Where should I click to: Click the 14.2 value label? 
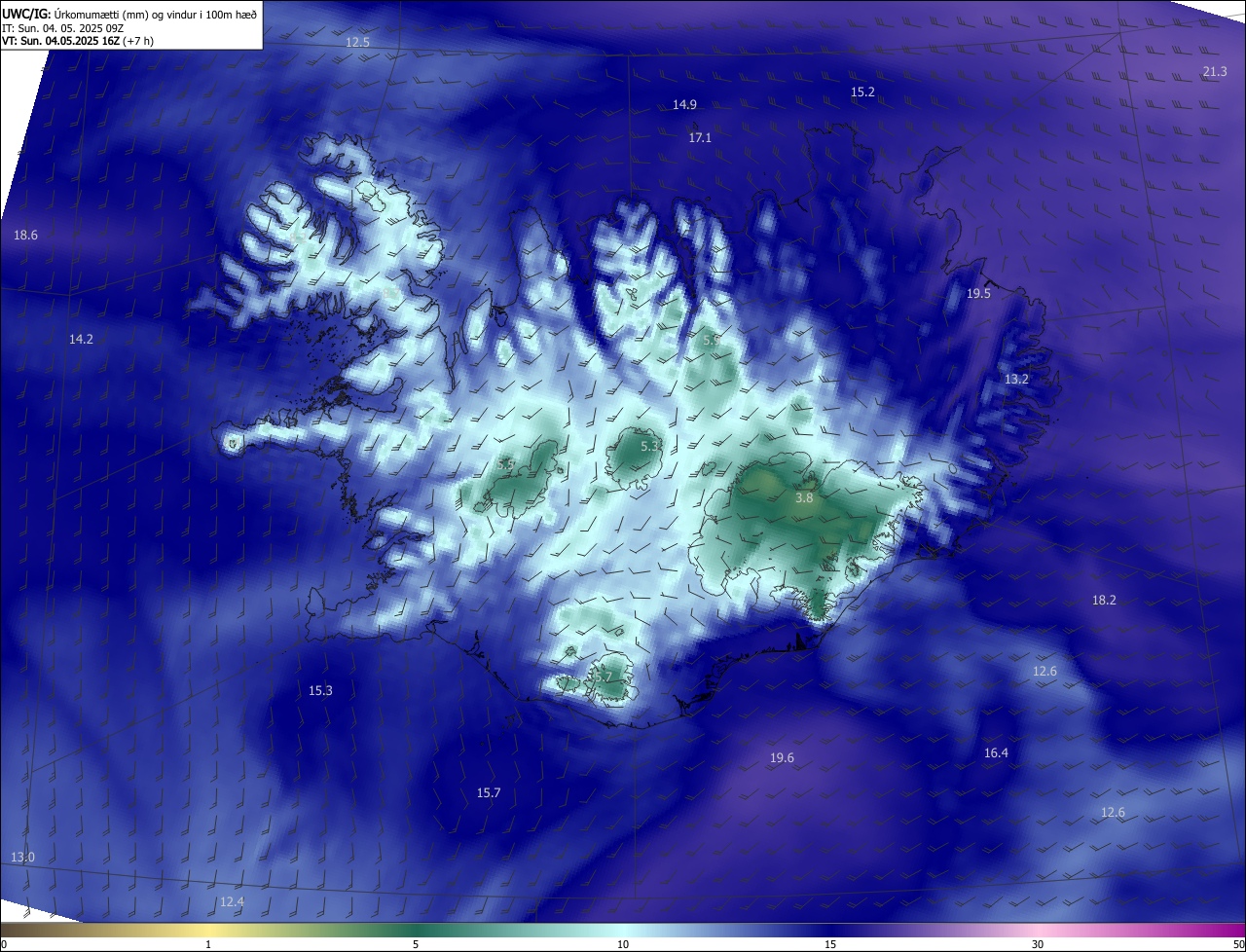(81, 340)
